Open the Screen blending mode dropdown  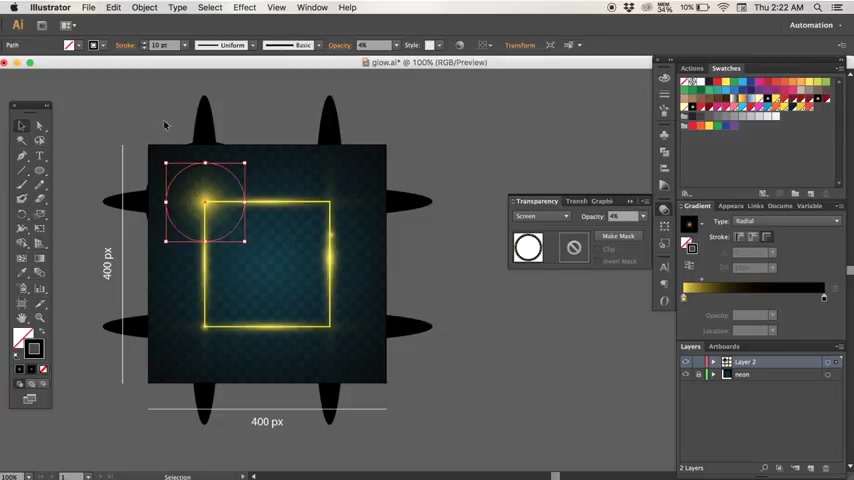[x=541, y=216]
